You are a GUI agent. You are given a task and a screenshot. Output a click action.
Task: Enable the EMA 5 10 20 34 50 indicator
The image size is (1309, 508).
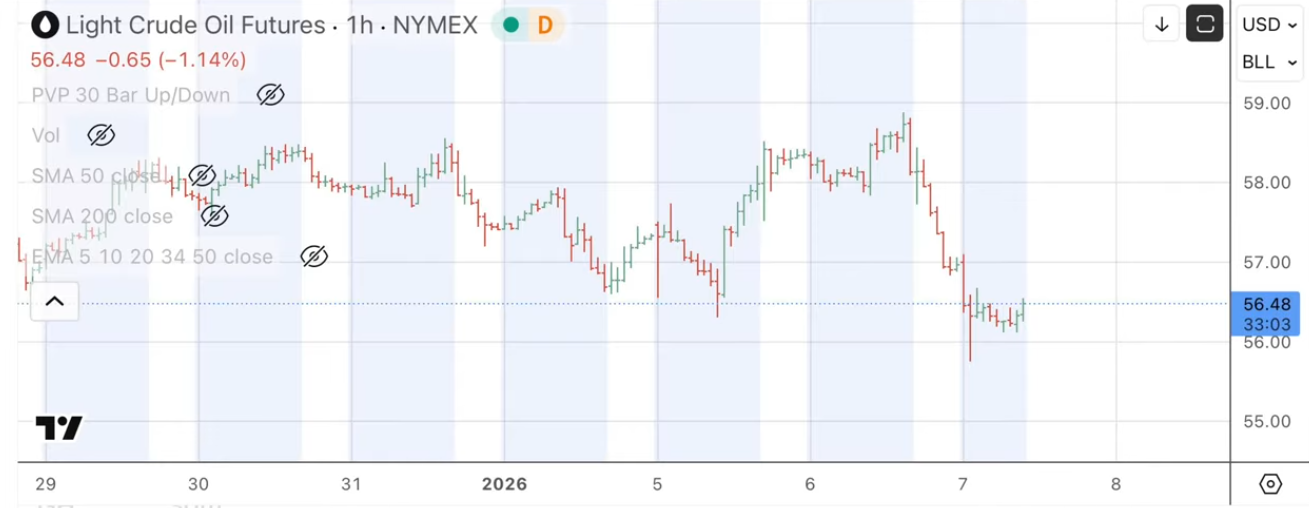(314, 257)
